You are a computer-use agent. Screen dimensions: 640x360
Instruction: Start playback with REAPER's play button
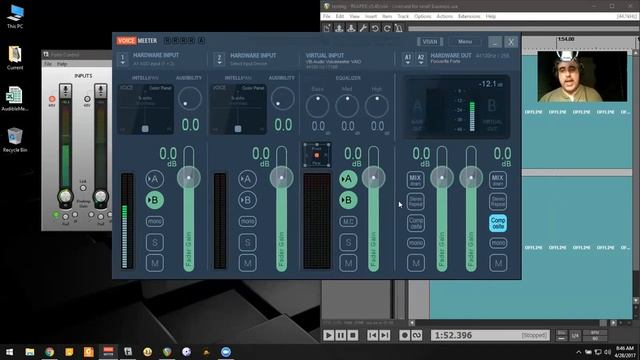(x=328, y=335)
